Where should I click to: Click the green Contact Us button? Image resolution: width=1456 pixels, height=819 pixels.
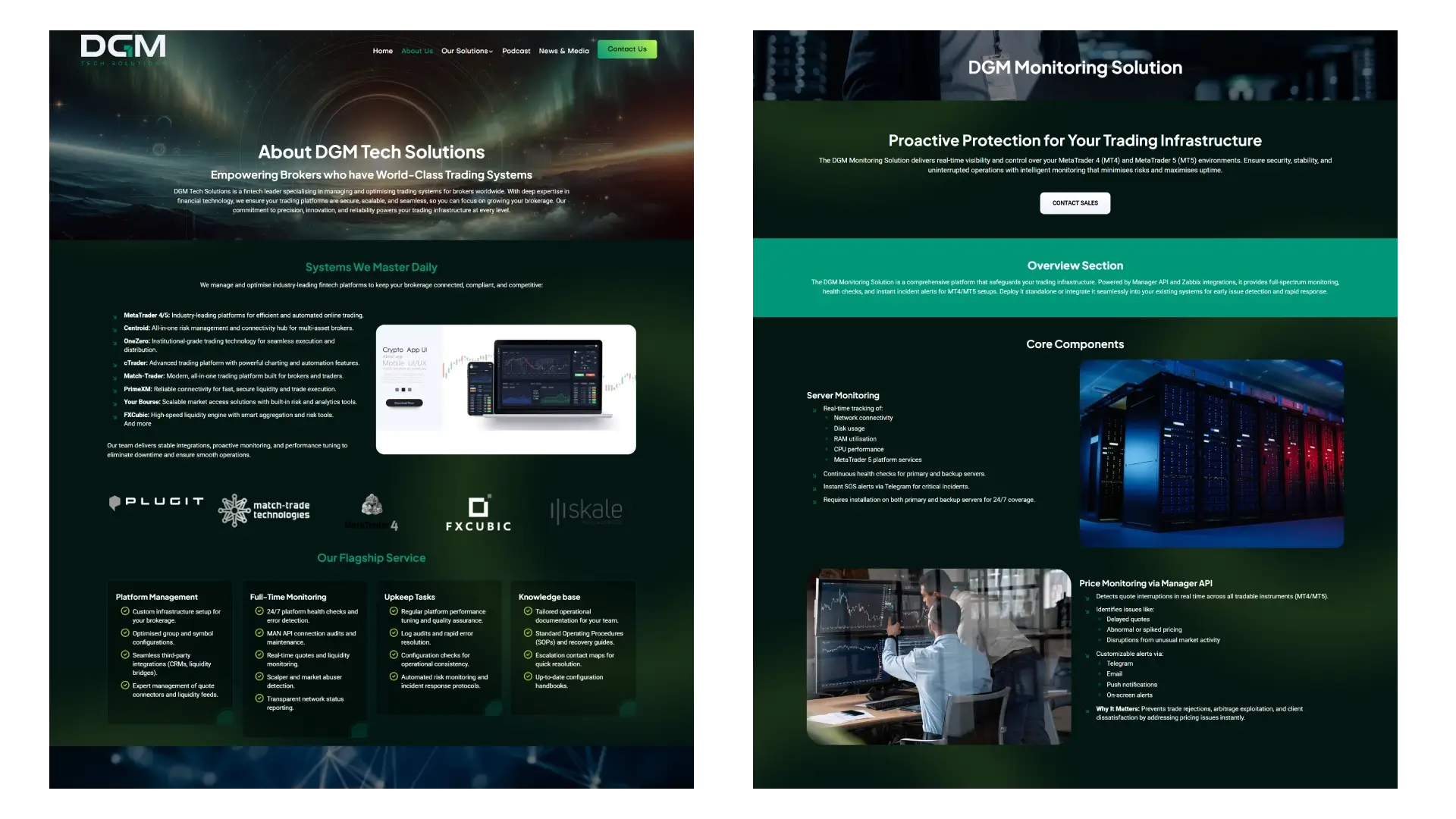pos(627,49)
